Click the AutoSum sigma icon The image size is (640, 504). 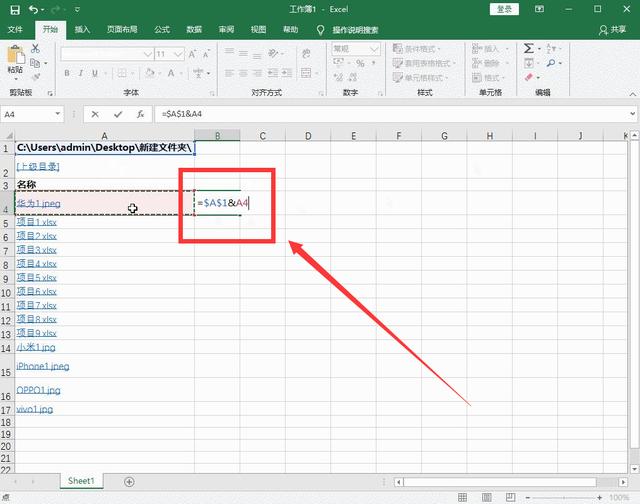529,48
